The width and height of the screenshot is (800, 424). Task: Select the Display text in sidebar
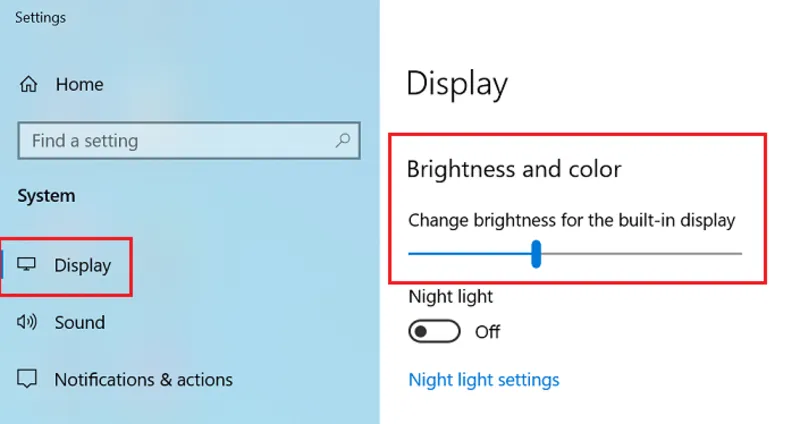coord(83,265)
